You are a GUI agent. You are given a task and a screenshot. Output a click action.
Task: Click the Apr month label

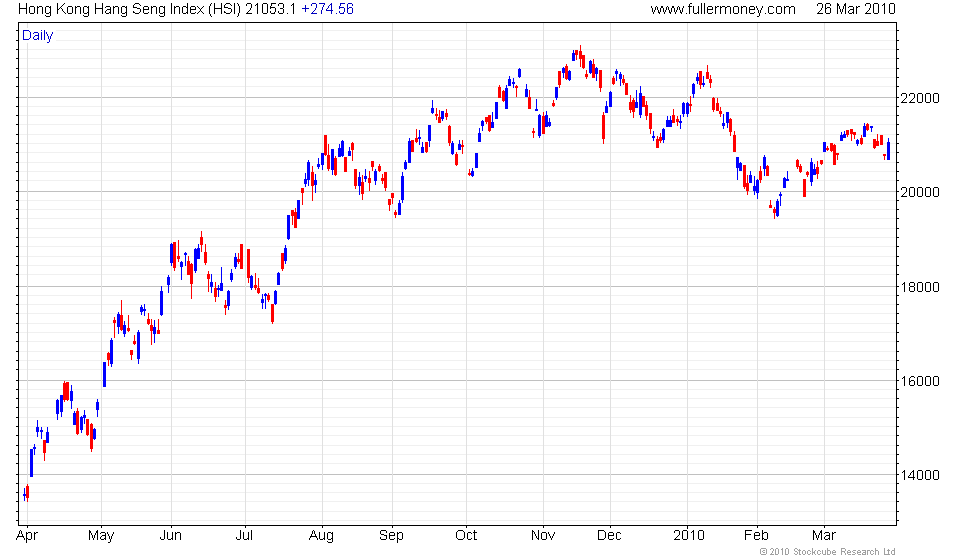tap(27, 536)
